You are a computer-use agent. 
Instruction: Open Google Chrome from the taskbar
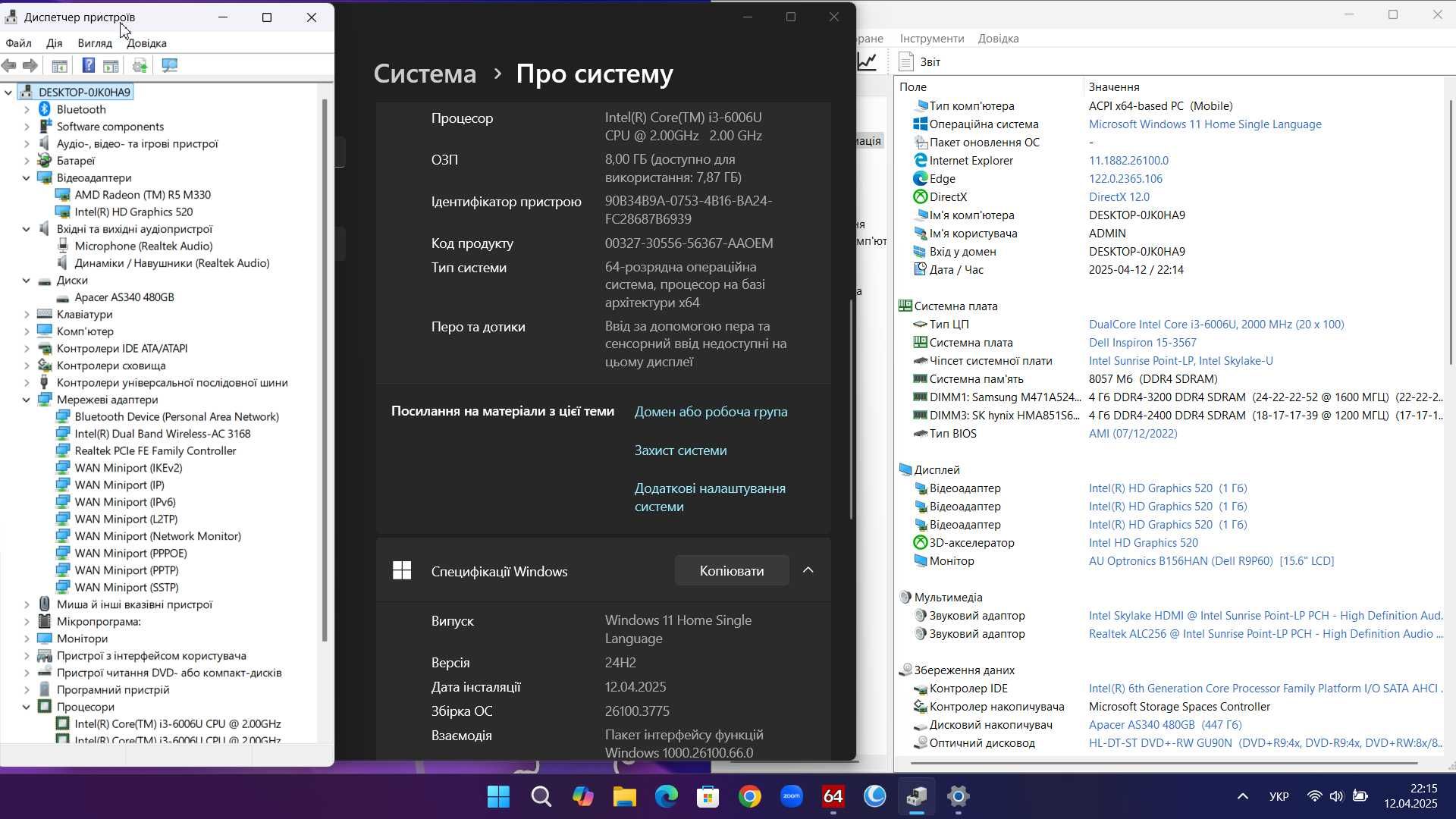click(x=750, y=797)
